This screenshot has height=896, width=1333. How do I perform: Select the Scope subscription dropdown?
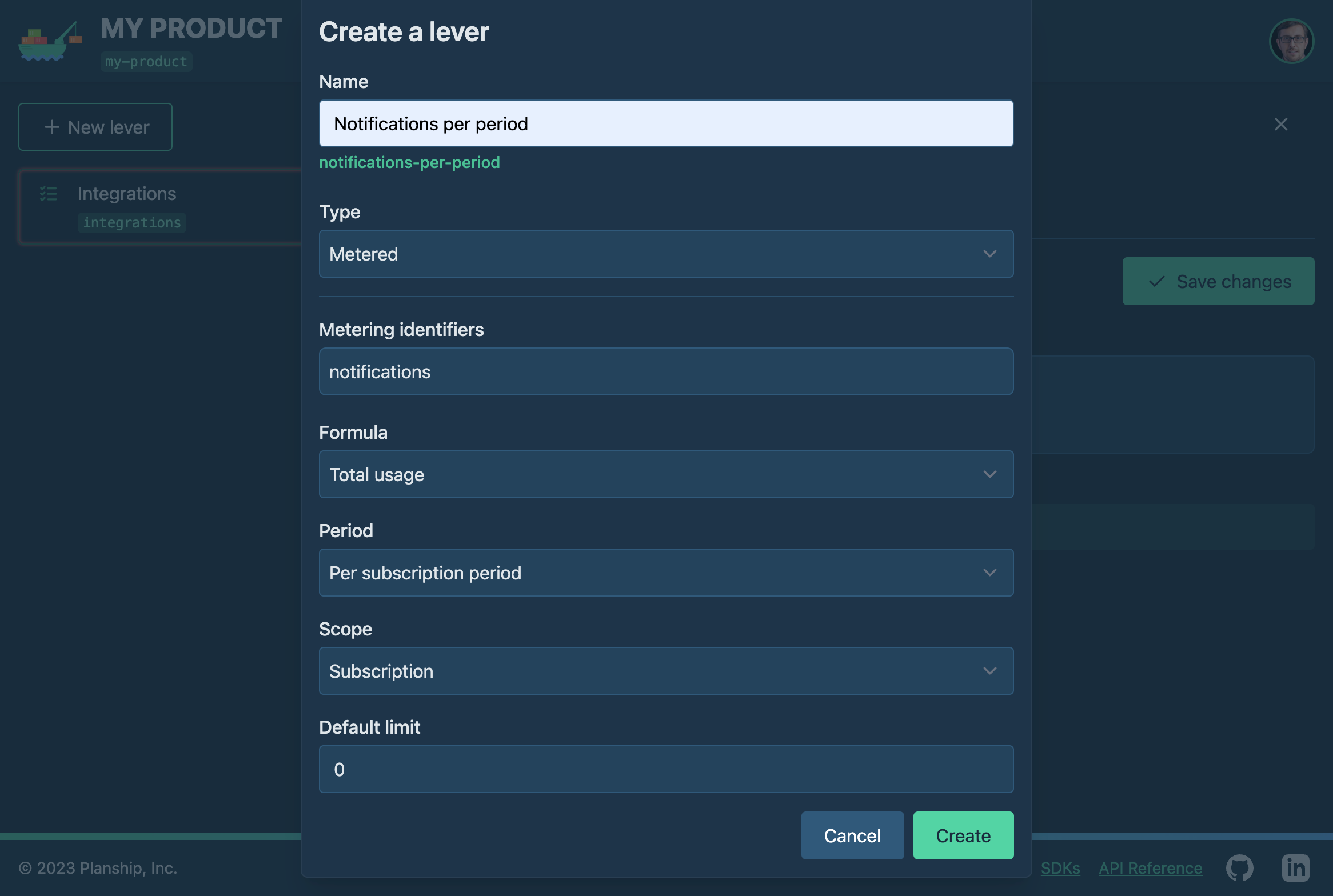(666, 670)
